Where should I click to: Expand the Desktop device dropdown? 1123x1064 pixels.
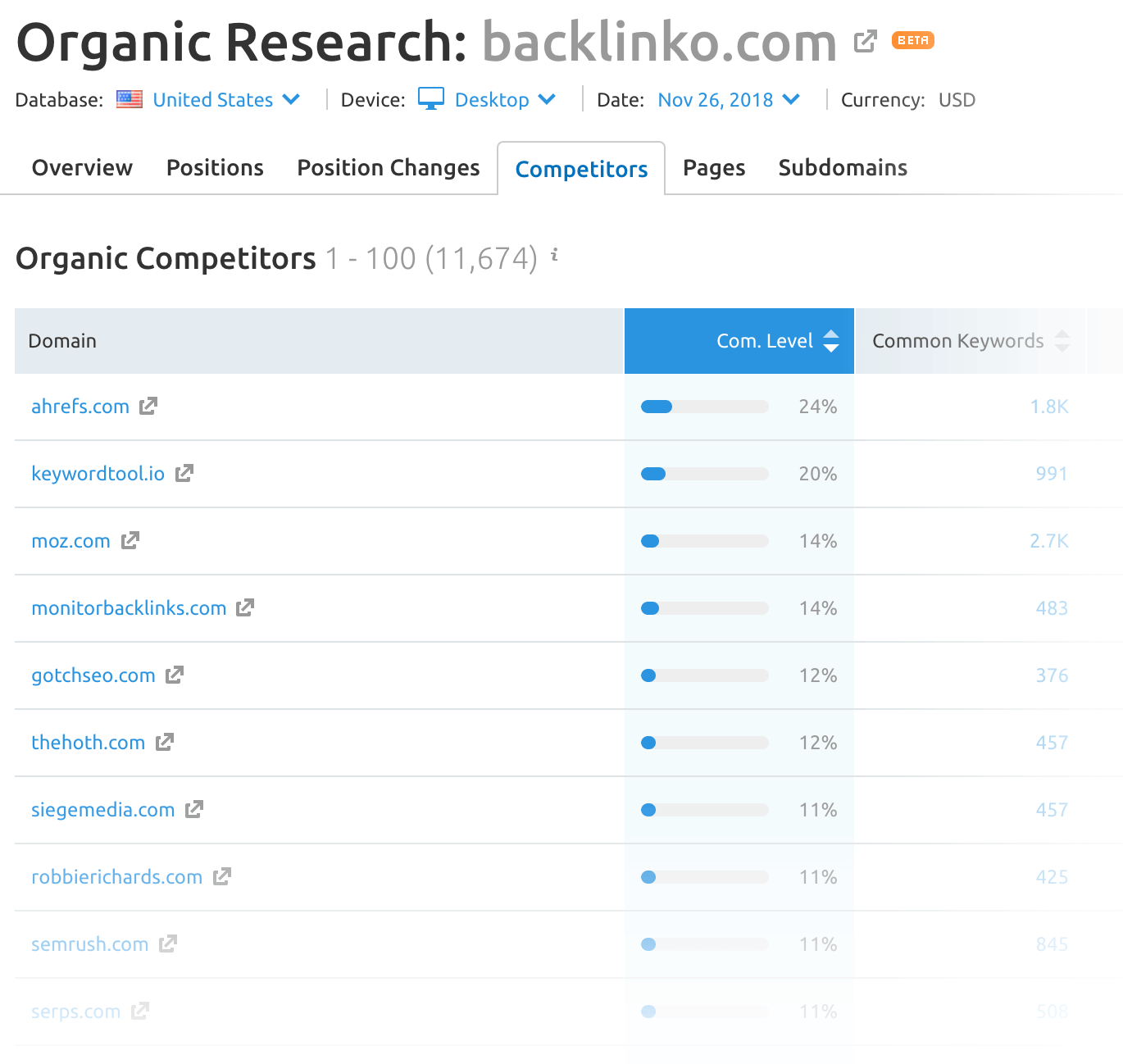505,99
